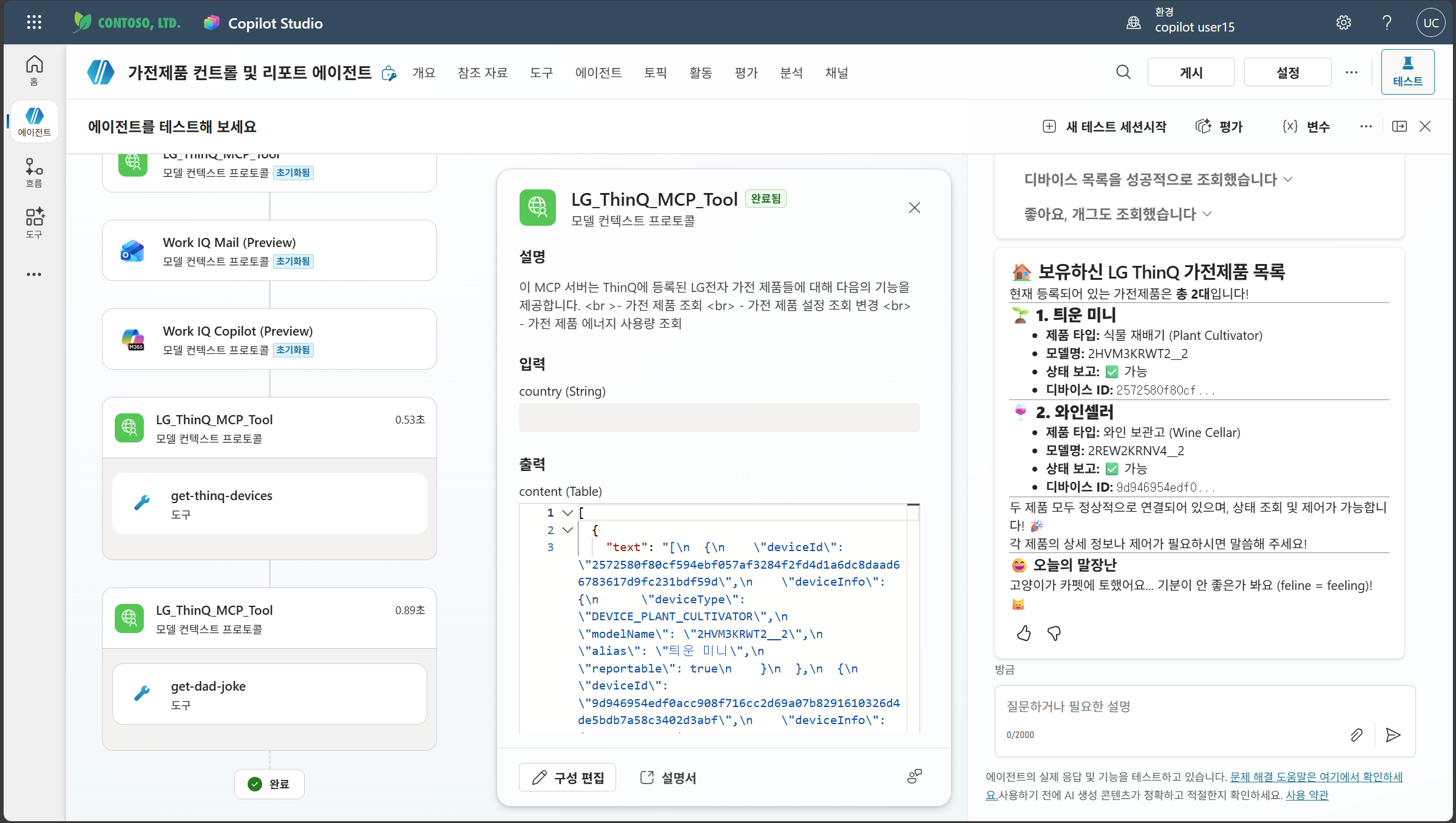Expand 디바이스 목록을 성공적으로 조회했습니다 message

[1158, 180]
